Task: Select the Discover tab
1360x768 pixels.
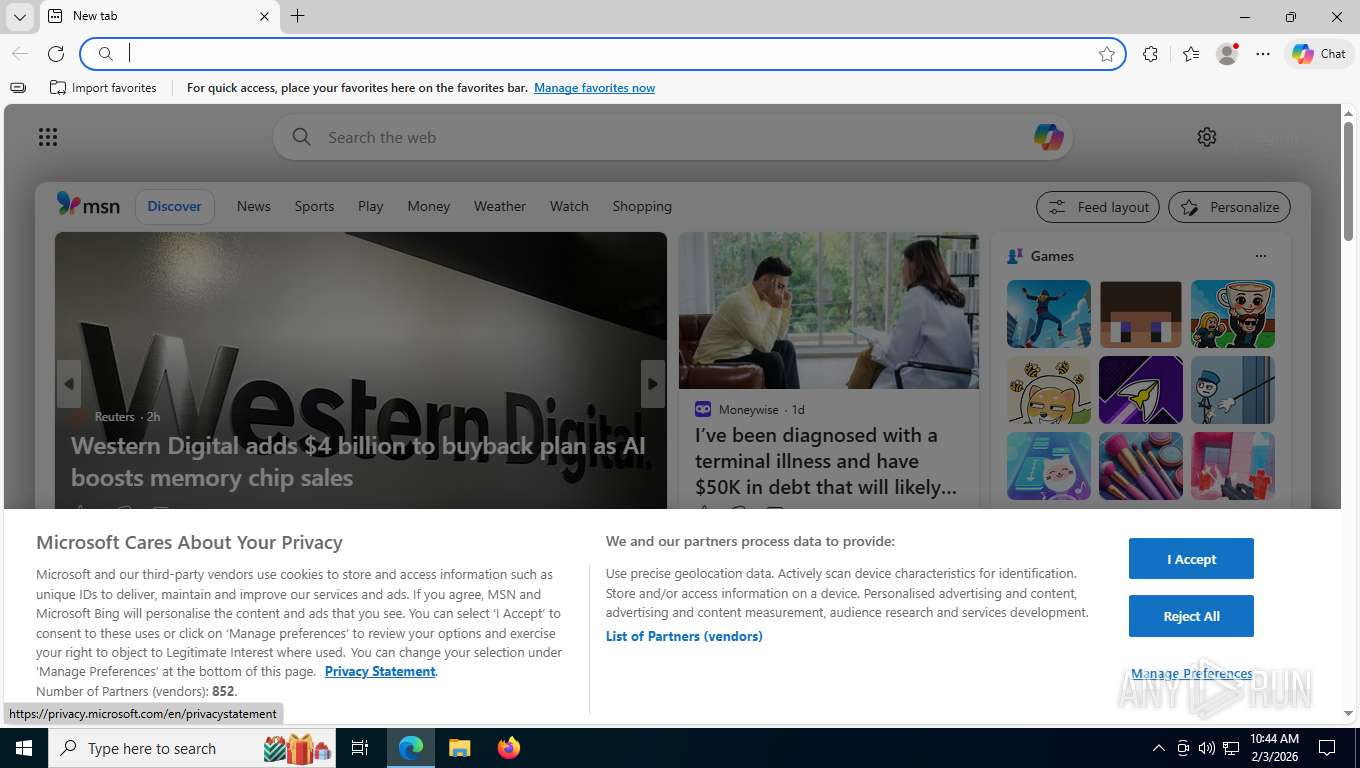Action: pyautogui.click(x=175, y=206)
